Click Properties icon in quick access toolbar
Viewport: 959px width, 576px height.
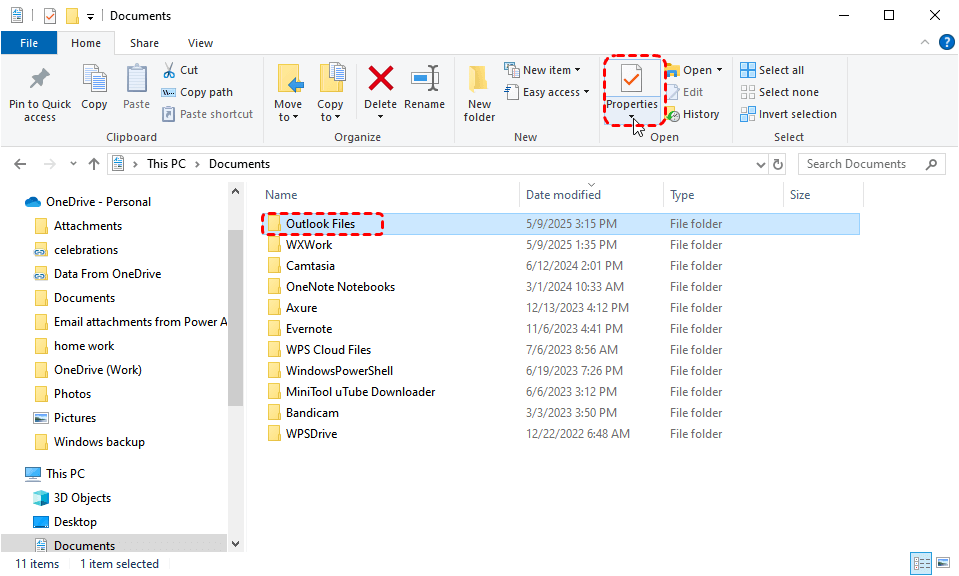50,15
